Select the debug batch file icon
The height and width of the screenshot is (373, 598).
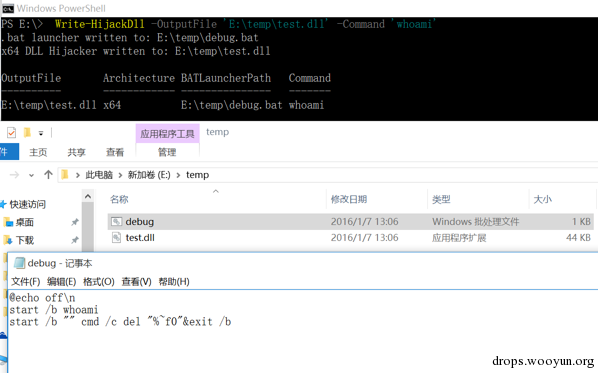coord(117,222)
